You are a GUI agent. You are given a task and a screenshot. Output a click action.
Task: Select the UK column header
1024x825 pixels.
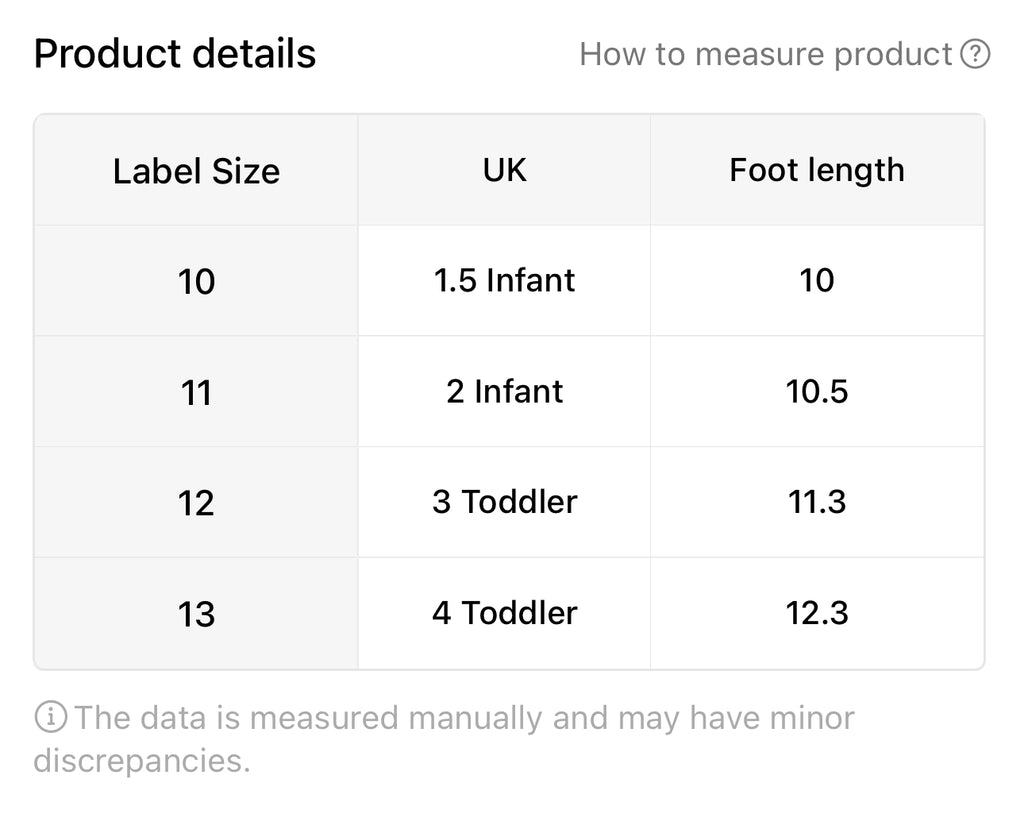click(504, 170)
